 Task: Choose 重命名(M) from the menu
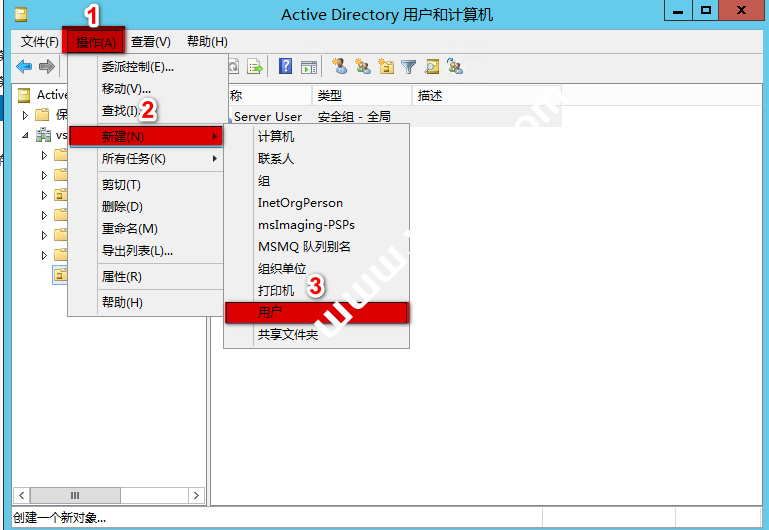tap(146, 228)
